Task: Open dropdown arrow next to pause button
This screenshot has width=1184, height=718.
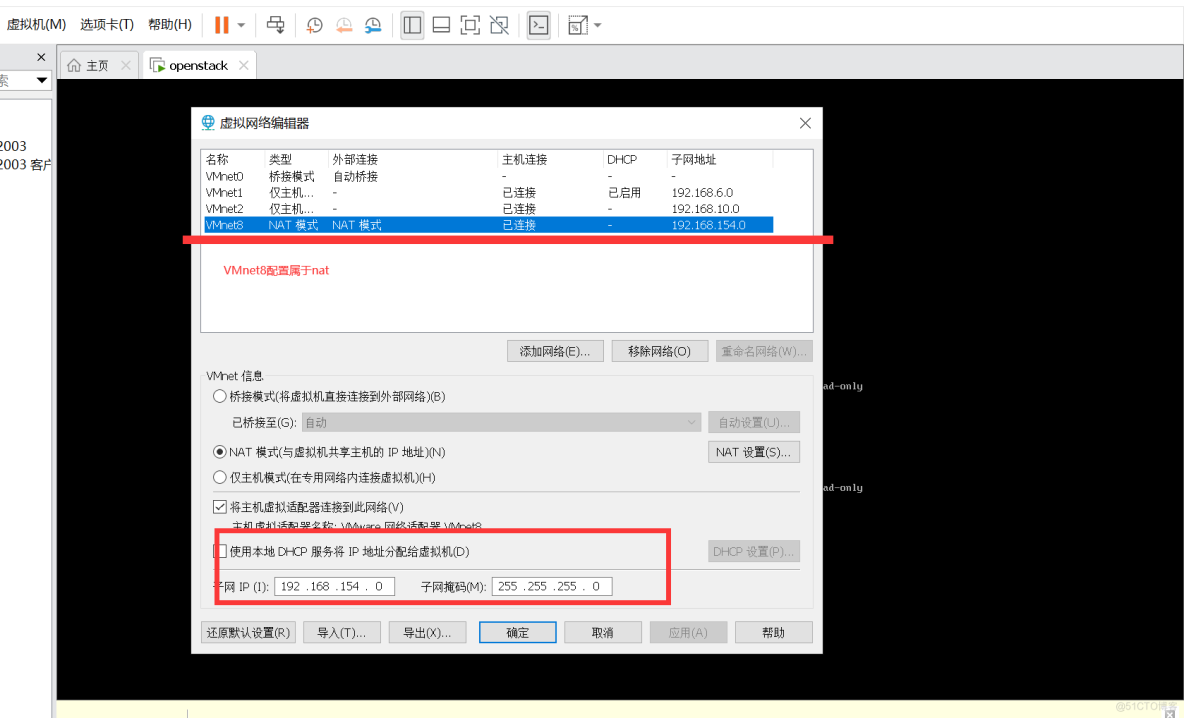Action: 242,26
